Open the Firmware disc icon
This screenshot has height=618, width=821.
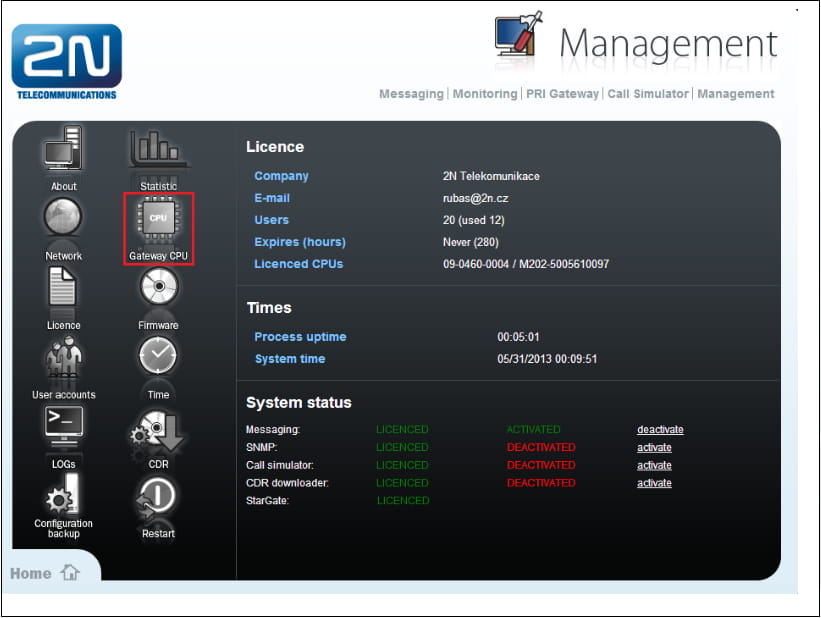159,286
